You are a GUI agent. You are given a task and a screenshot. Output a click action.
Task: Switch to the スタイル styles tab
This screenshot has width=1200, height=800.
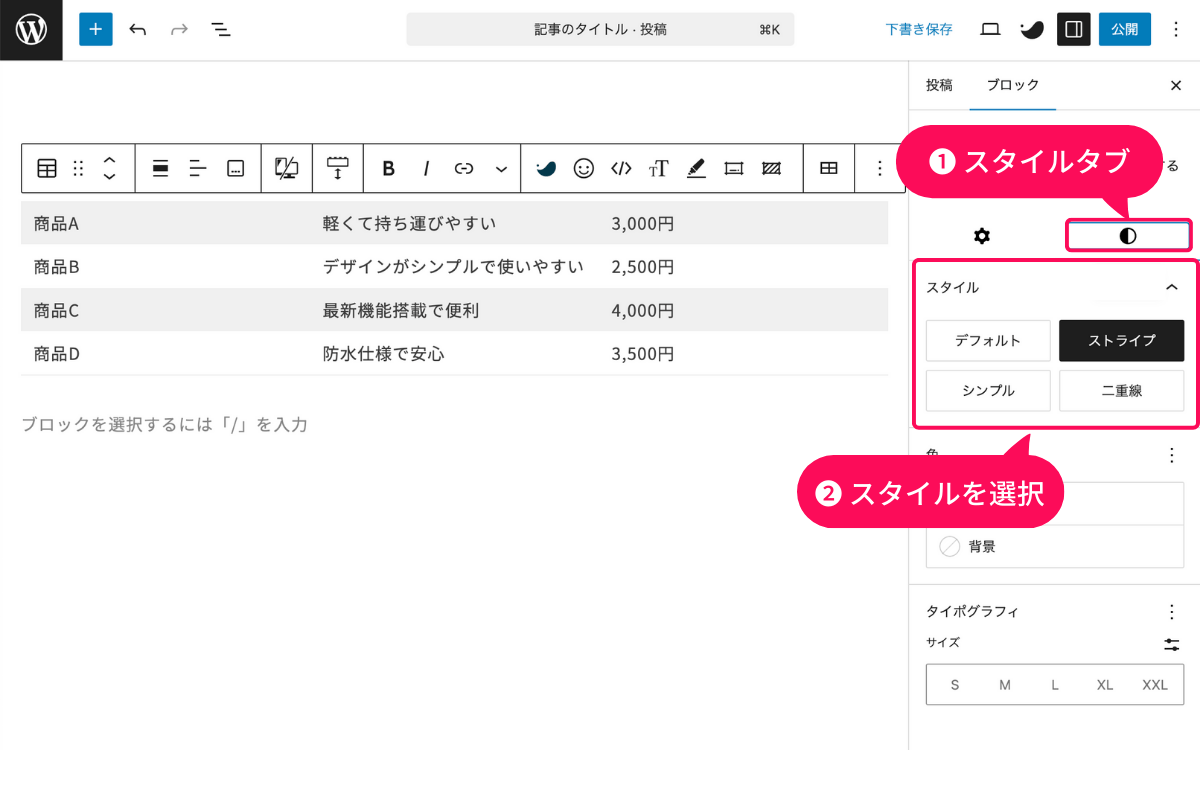point(1128,236)
